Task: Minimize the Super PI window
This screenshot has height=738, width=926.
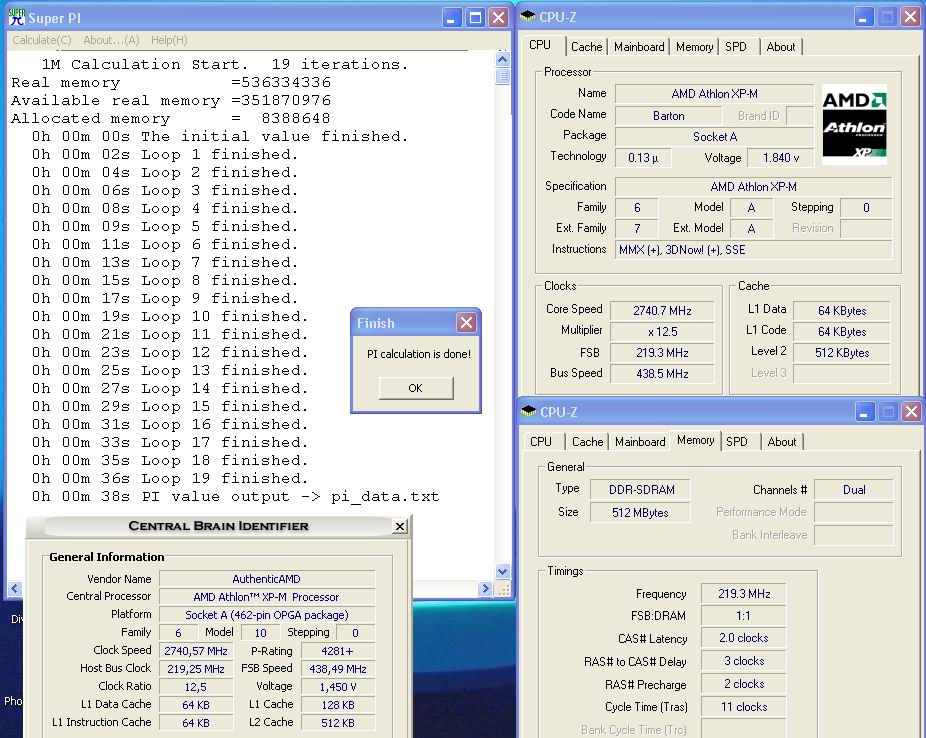Action: 451,18
